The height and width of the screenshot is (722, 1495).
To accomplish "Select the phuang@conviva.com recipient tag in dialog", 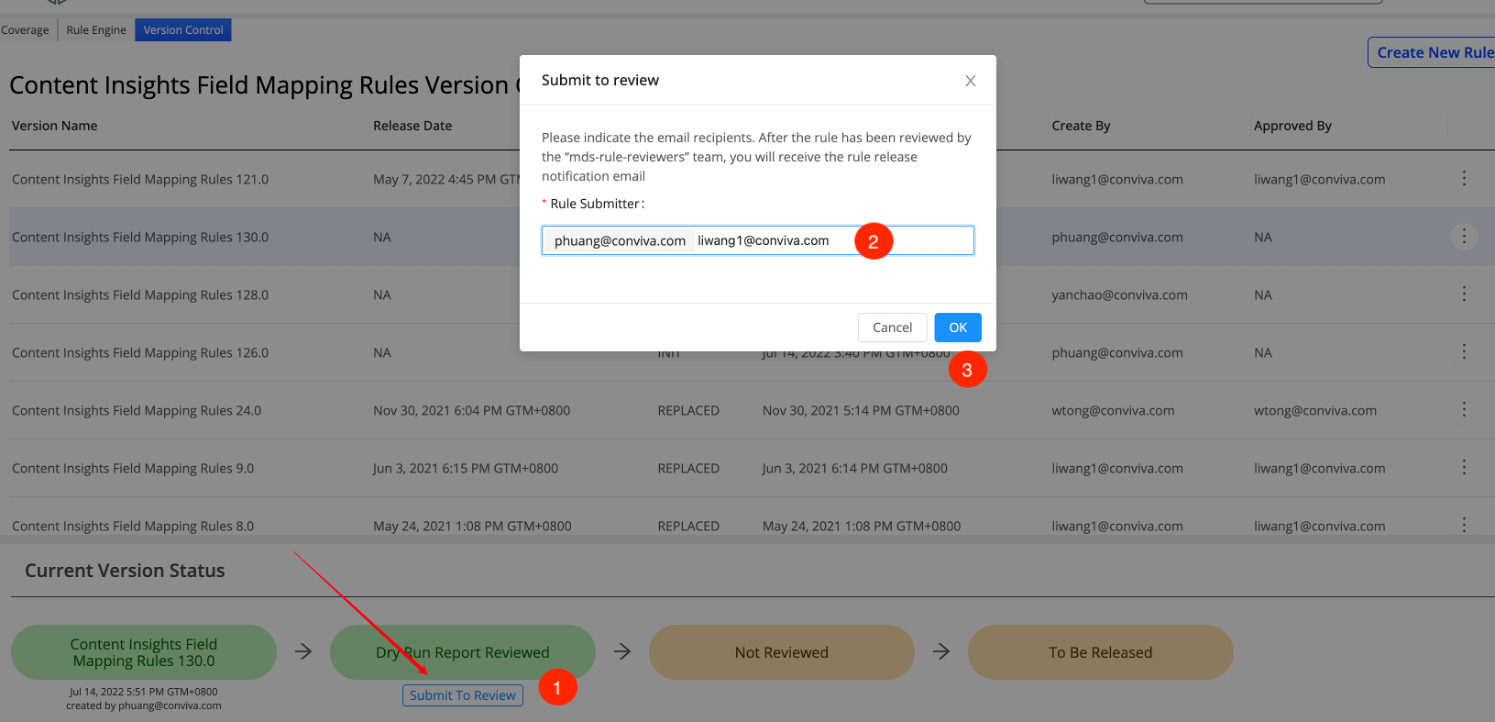I will (x=620, y=240).
